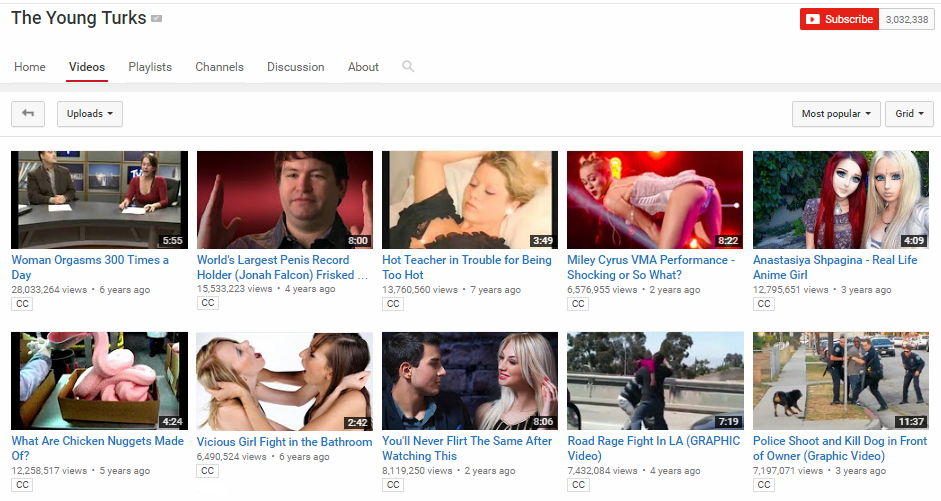The width and height of the screenshot is (941, 501).
Task: Open the Discussion tab
Action: point(295,67)
